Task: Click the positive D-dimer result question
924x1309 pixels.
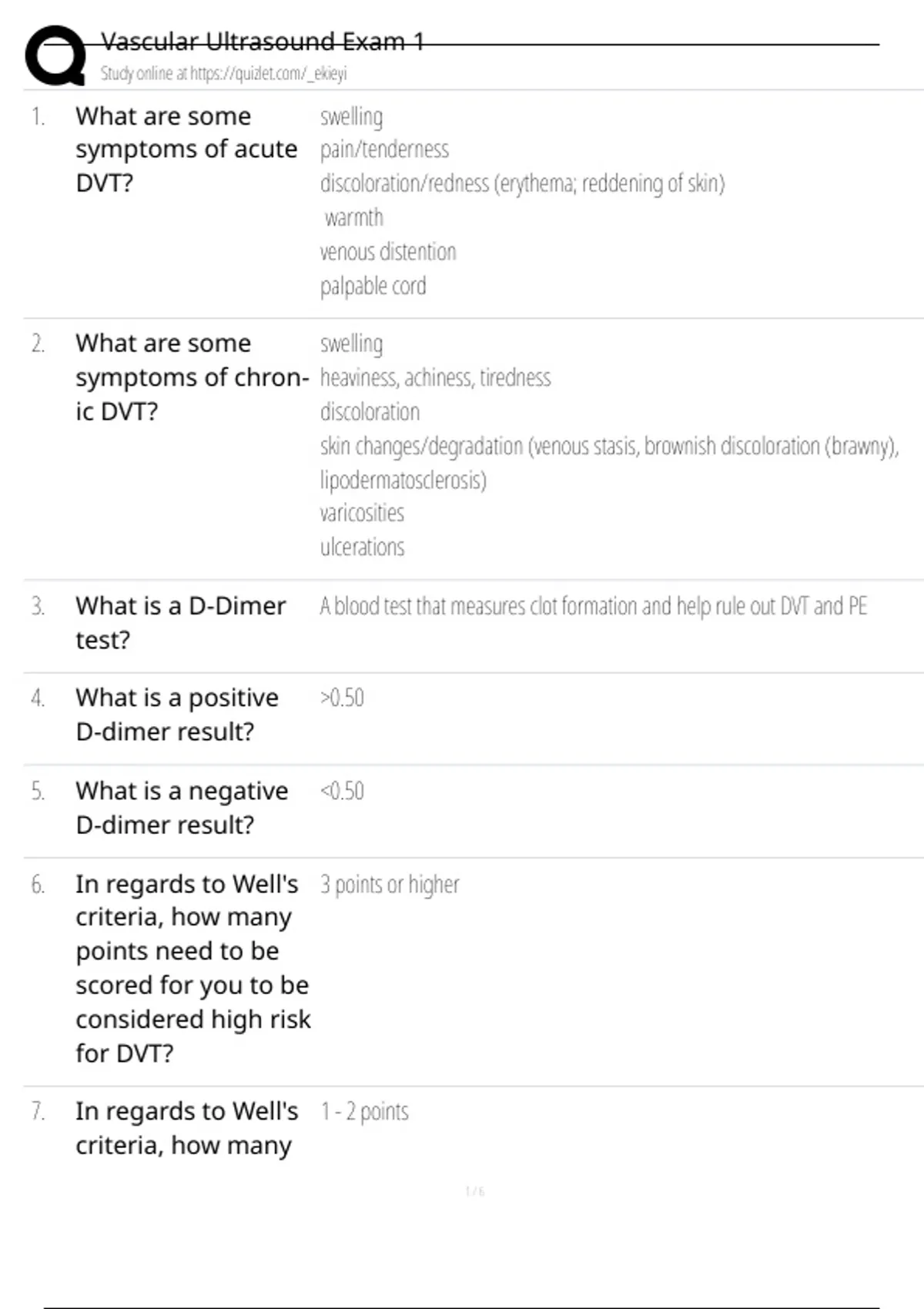Action: [x=177, y=715]
